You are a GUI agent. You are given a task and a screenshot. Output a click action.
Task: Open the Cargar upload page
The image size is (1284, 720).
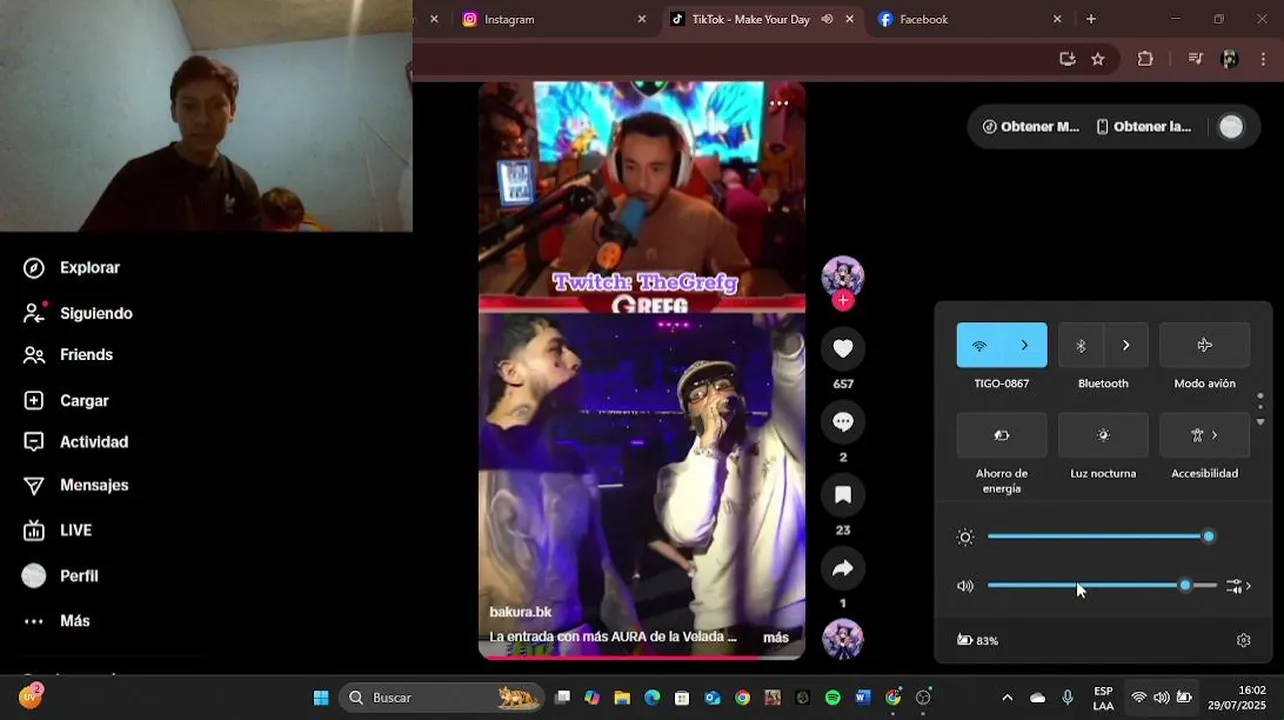pos(66,401)
